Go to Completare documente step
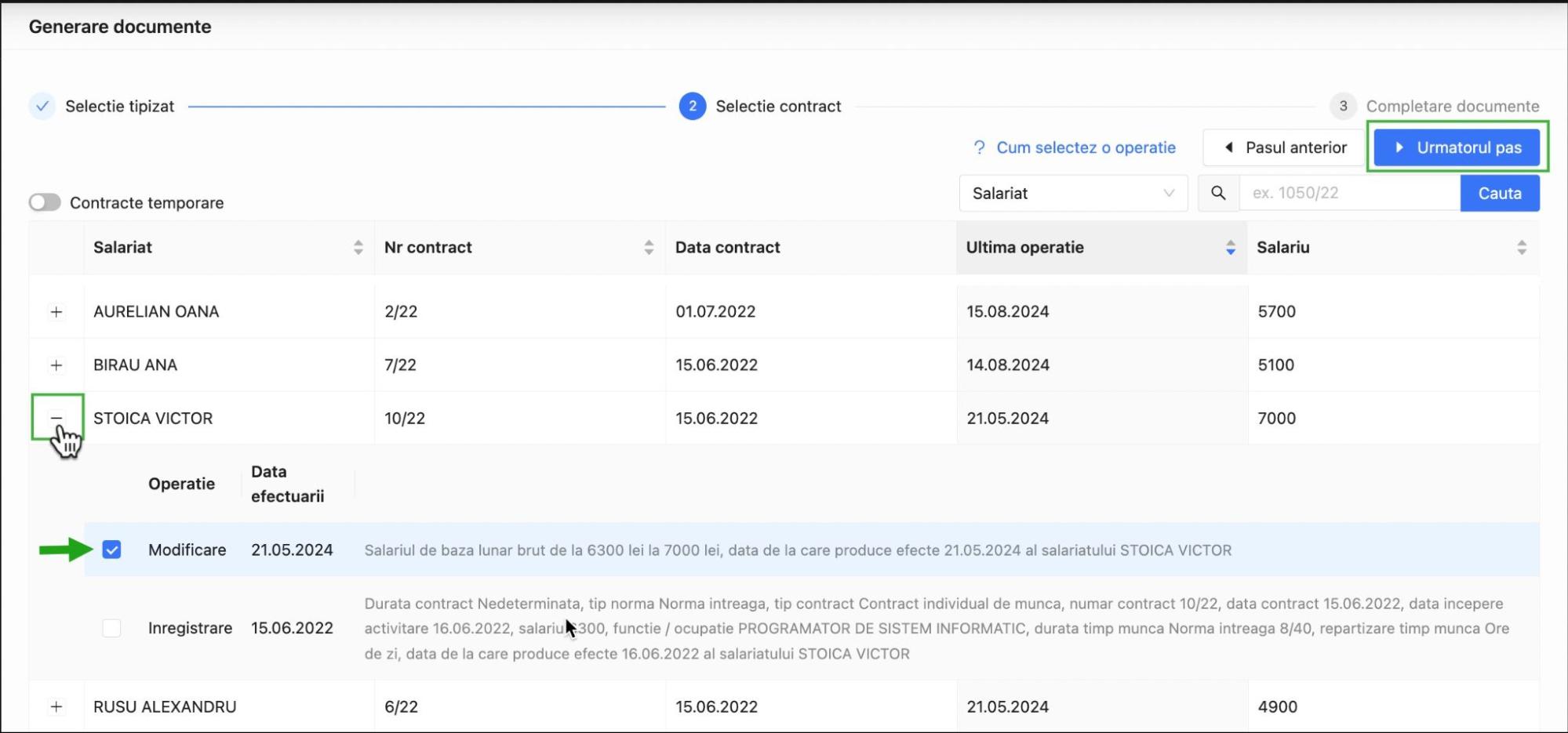Image resolution: width=1568 pixels, height=733 pixels. pos(1452,106)
